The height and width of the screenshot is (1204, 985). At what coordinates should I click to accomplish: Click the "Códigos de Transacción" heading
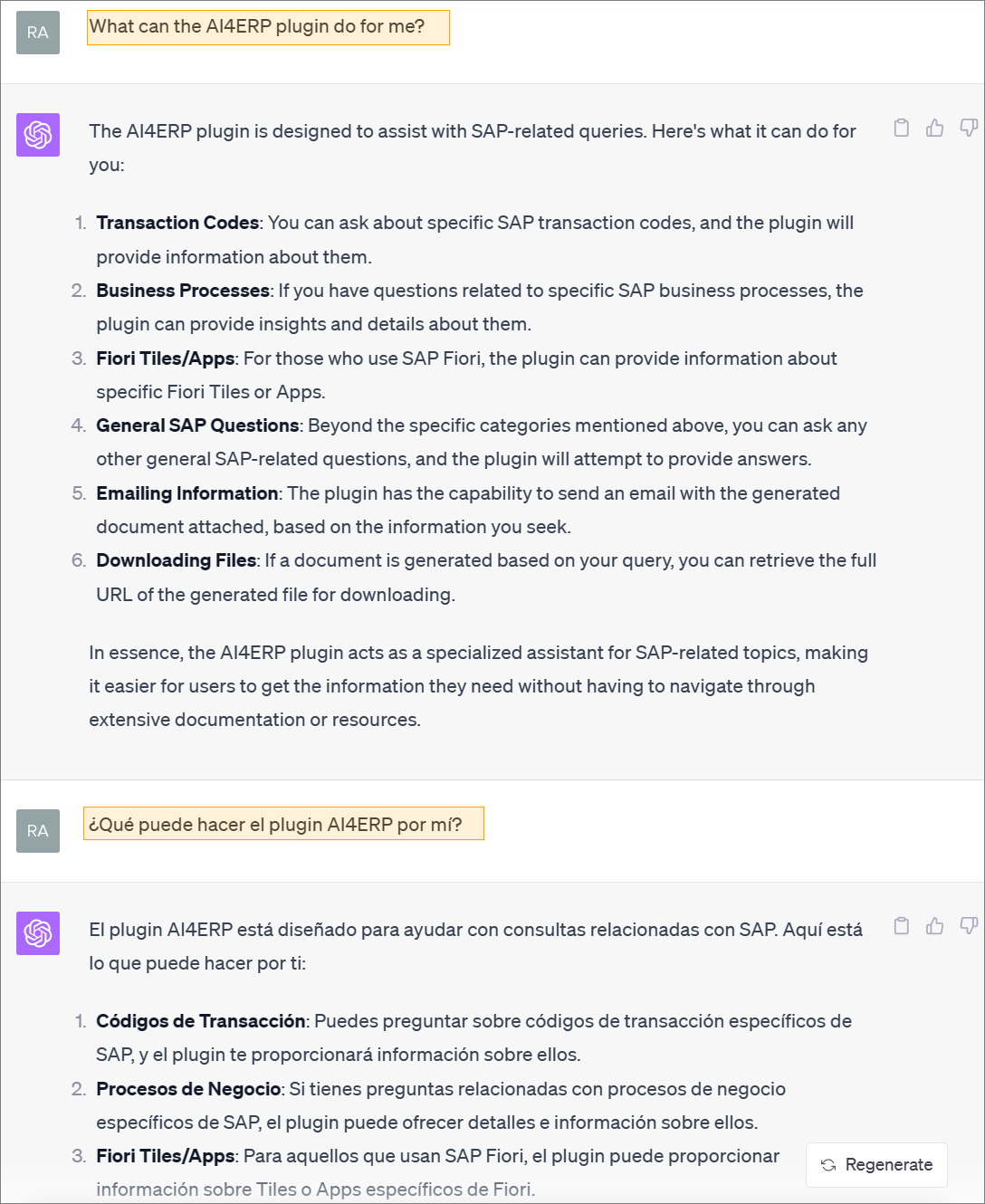tap(201, 1021)
